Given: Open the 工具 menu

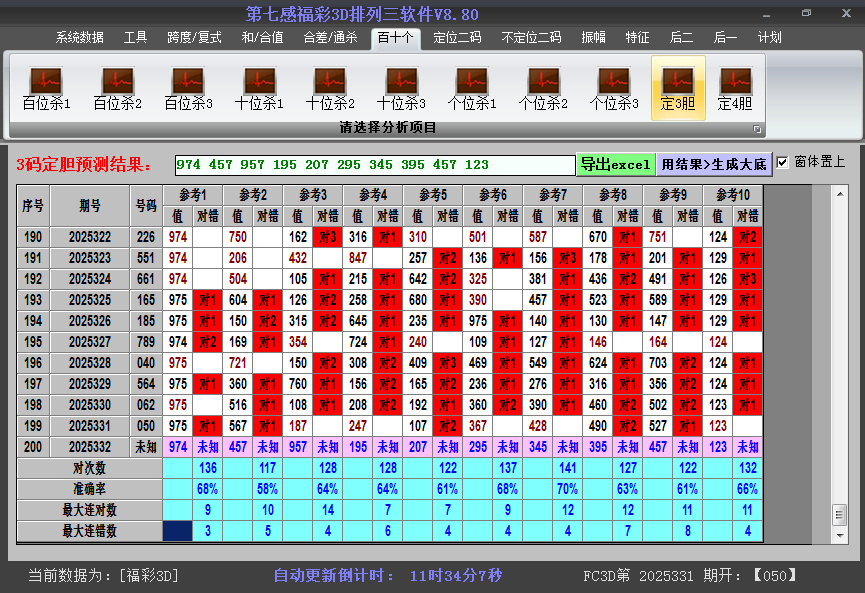Looking at the screenshot, I should 135,37.
